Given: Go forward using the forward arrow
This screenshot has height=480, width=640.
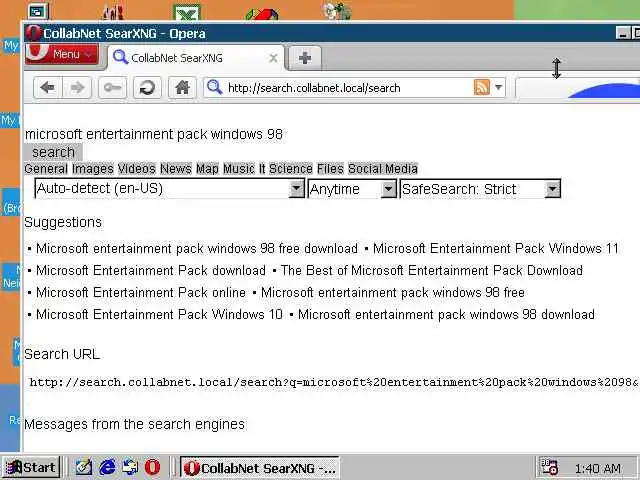Looking at the screenshot, I should [77, 87].
